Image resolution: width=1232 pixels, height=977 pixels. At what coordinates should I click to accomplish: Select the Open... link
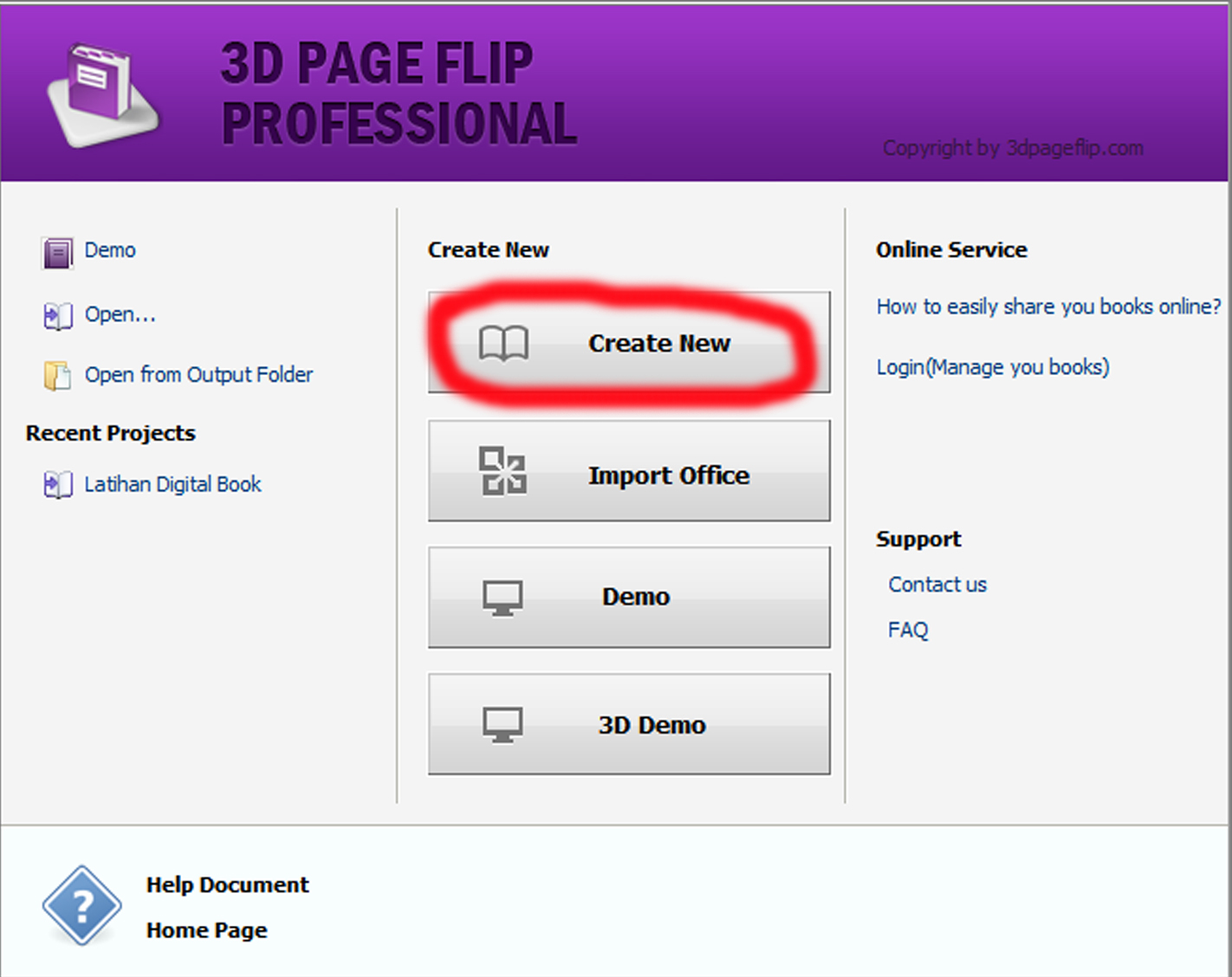(120, 314)
